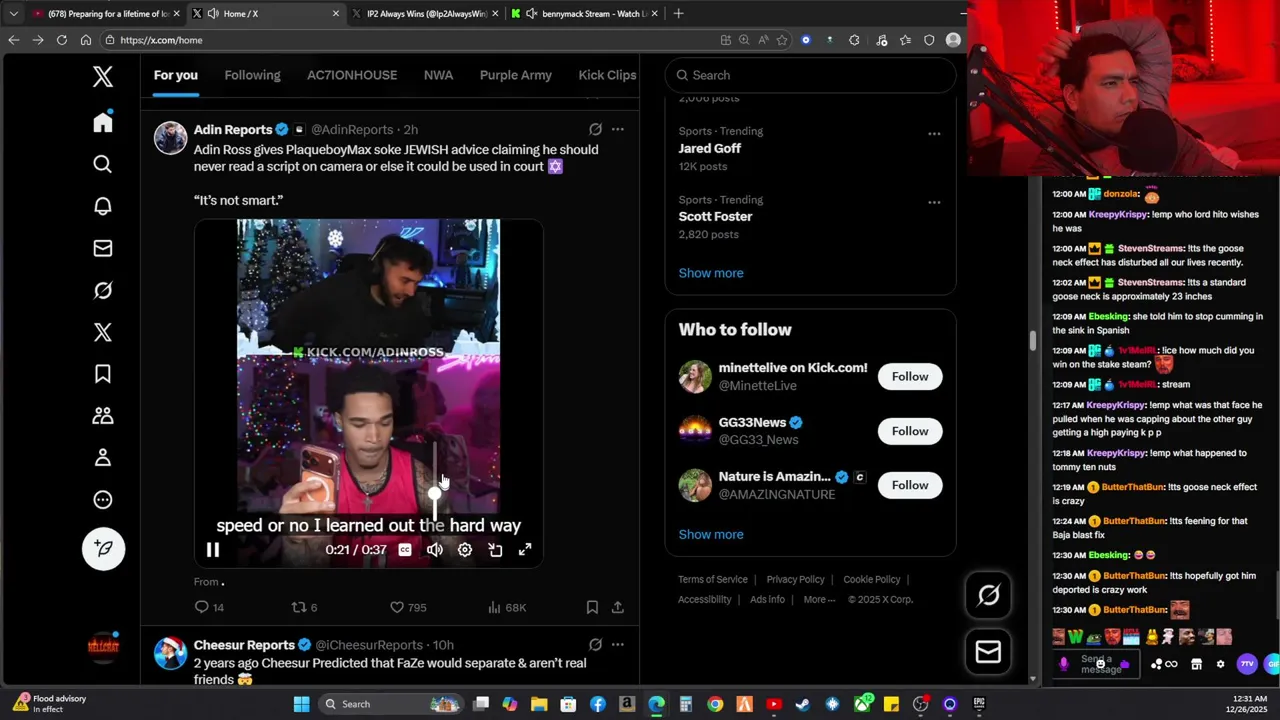Open File Explorer from taskbar

539,704
